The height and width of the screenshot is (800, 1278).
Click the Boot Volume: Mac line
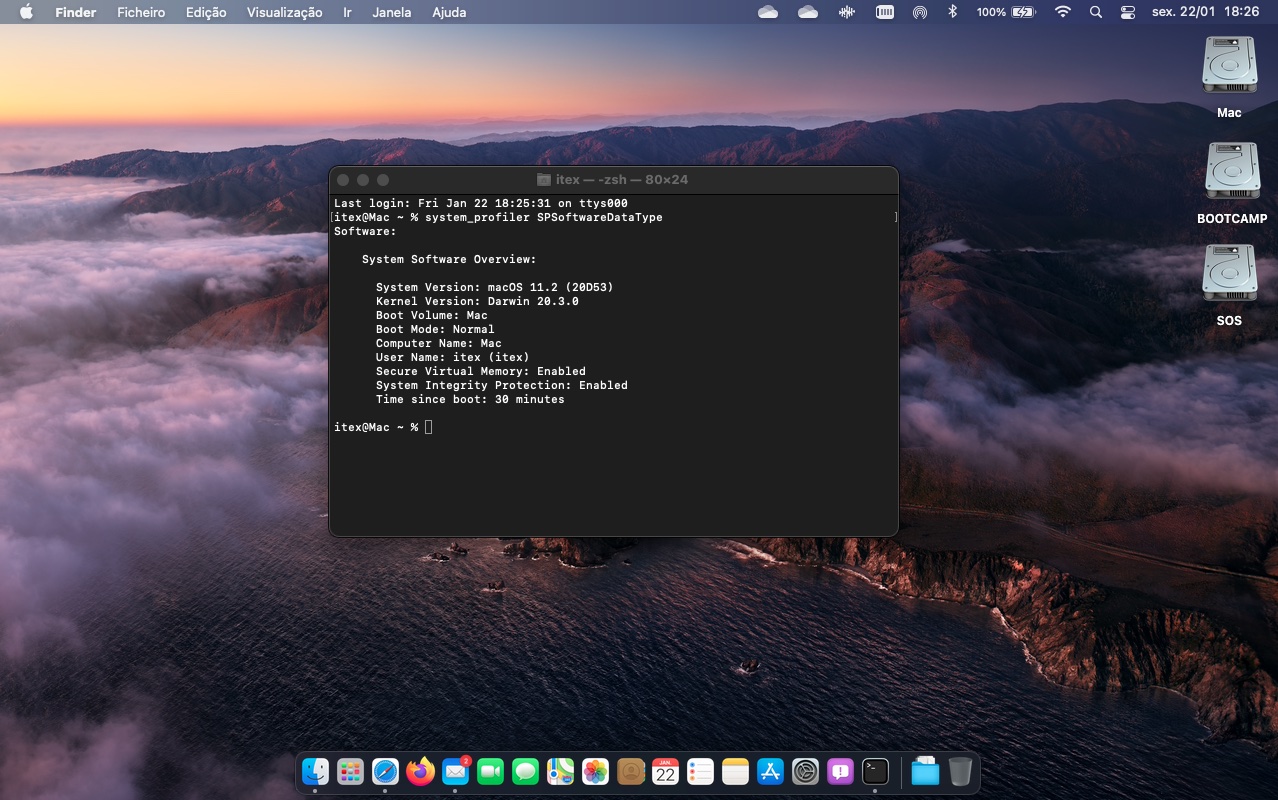[x=432, y=315]
